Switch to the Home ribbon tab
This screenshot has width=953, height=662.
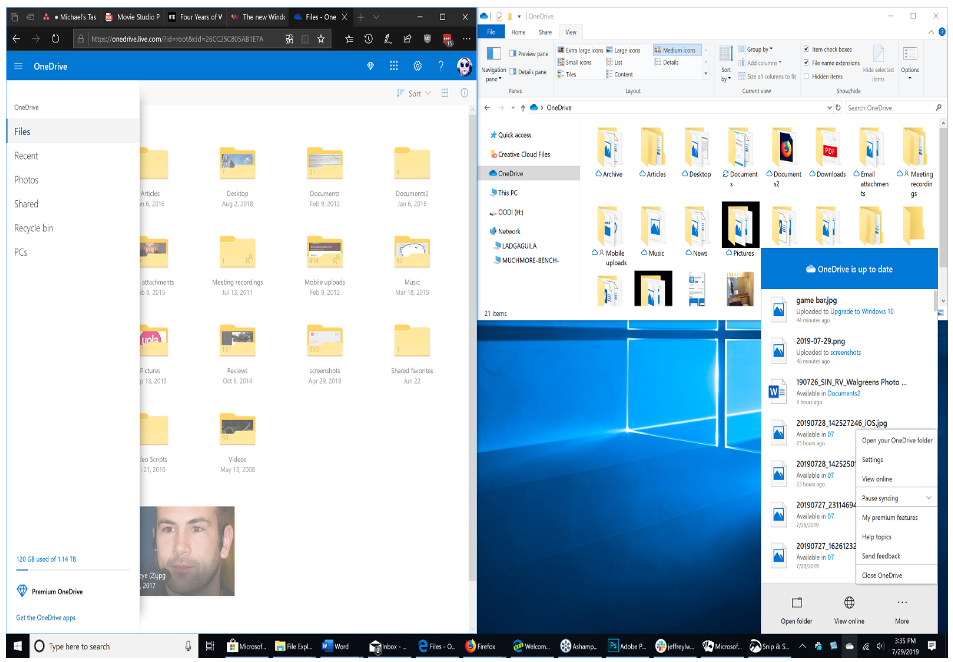pos(518,32)
